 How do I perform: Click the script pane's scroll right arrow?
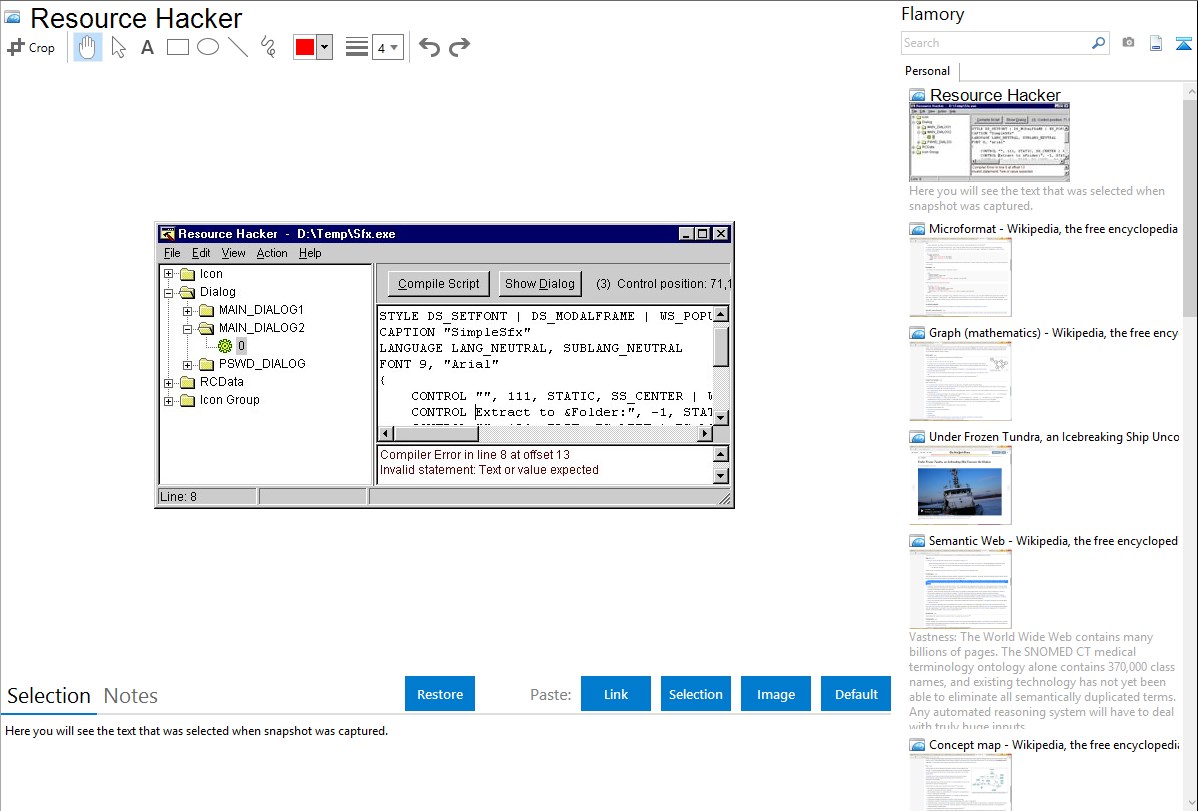[x=704, y=434]
